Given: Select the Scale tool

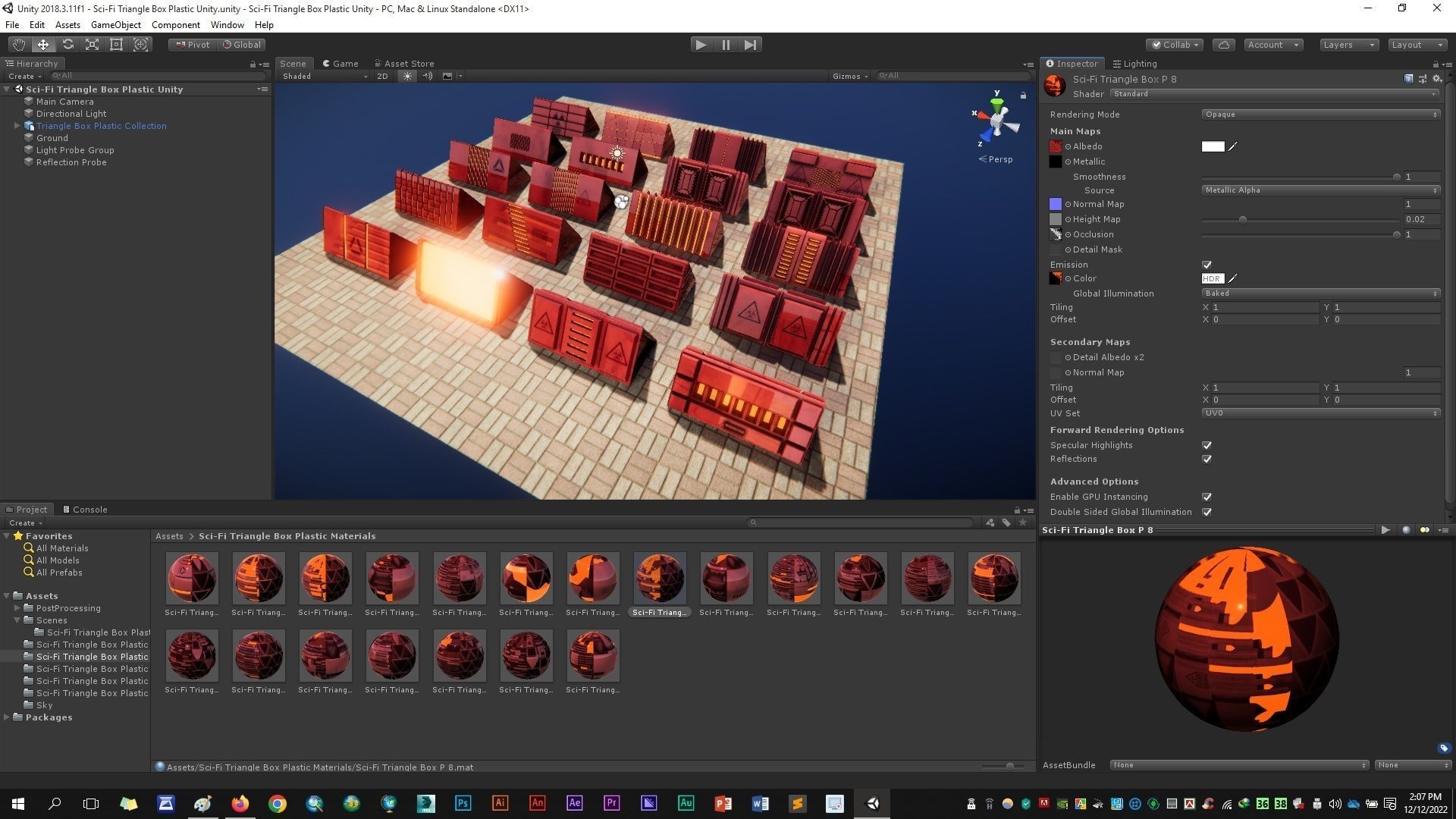Looking at the screenshot, I should tap(92, 45).
